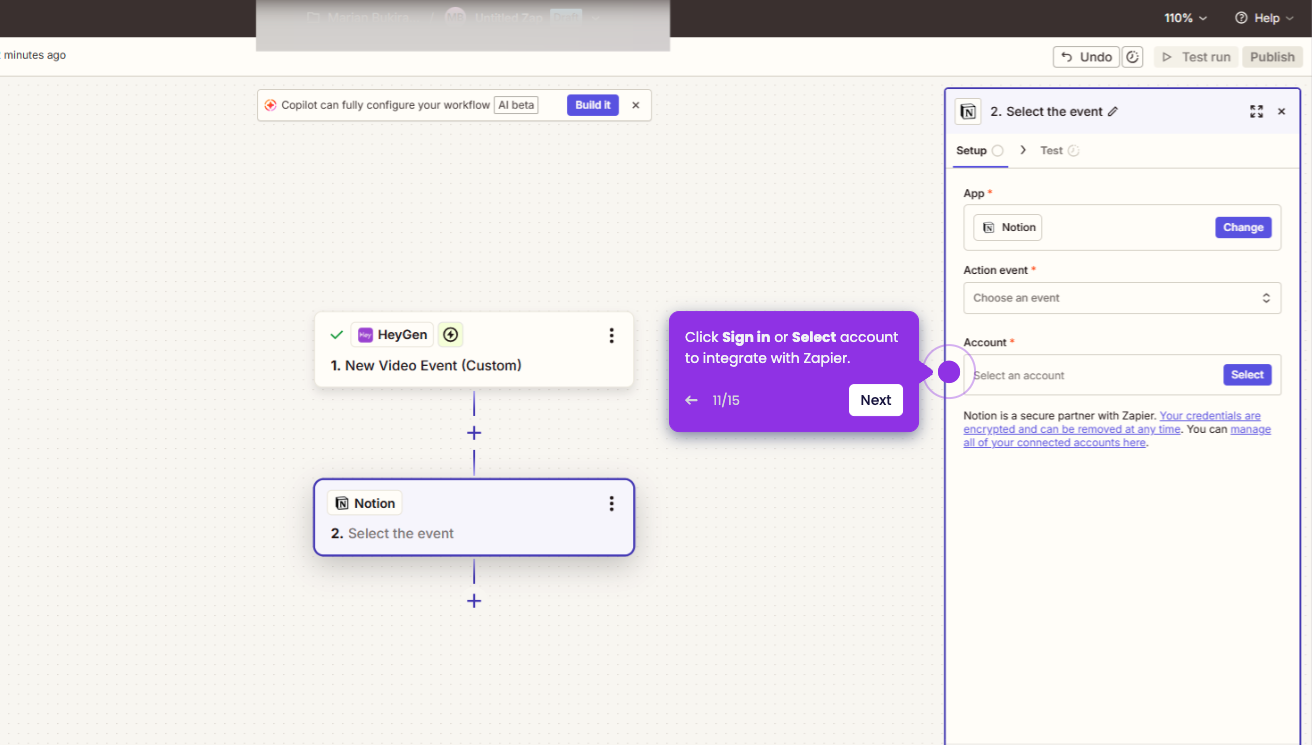
Task: Add a step between HeyGen and Notion
Action: click(x=474, y=433)
